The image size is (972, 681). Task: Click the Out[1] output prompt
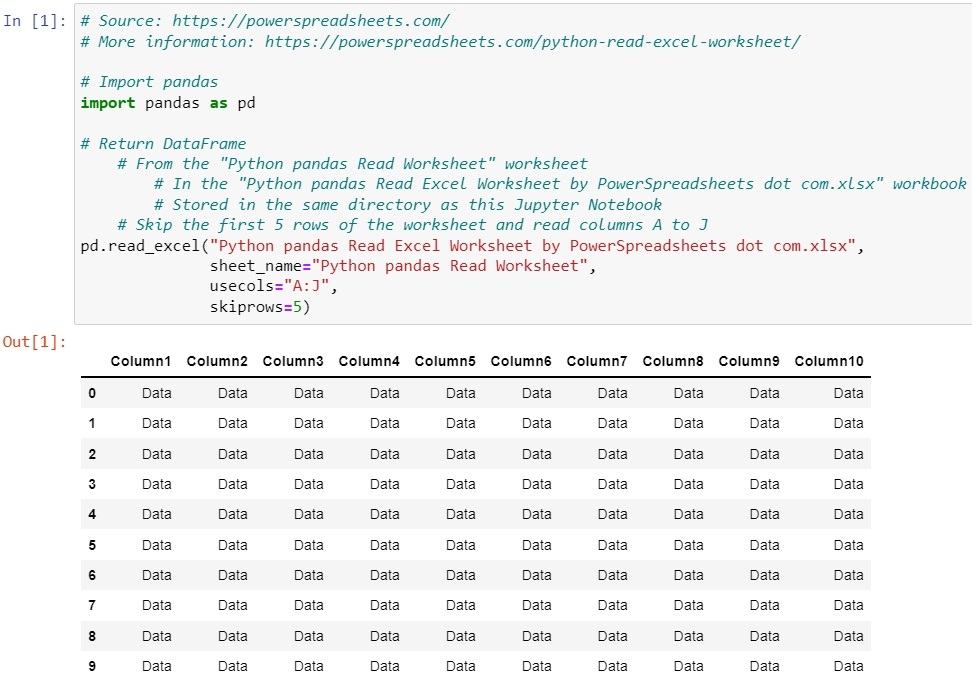(35, 342)
